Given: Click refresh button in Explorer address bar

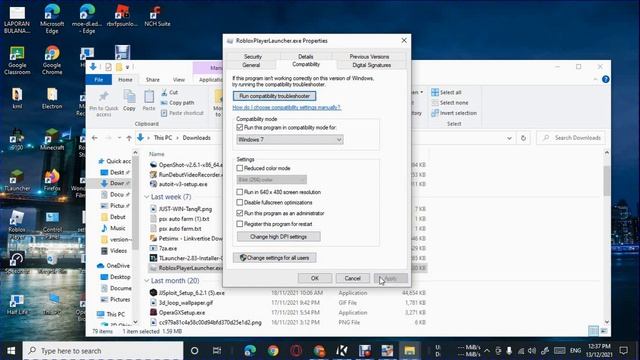Looking at the screenshot, I should click(x=523, y=138).
